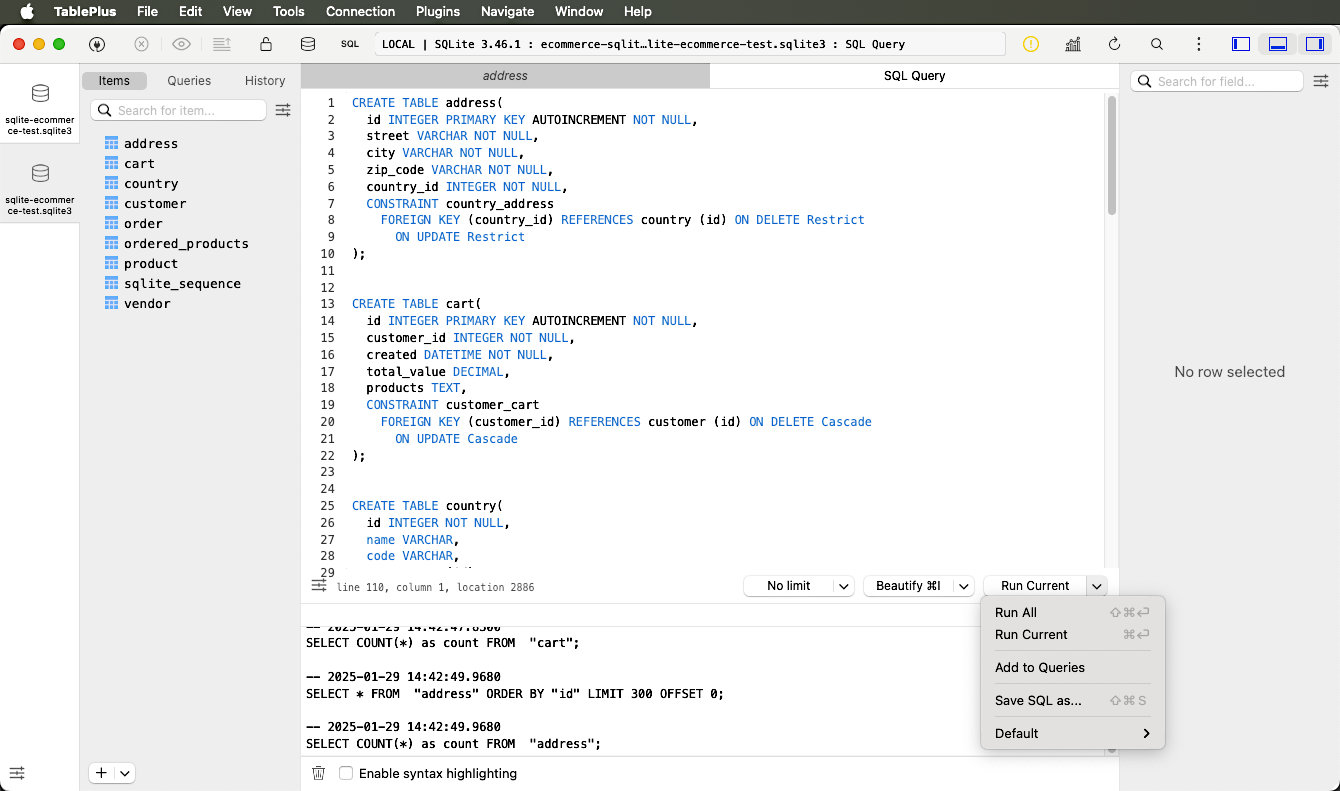
Task: Open the commit pending changes icon
Action: coord(221,44)
